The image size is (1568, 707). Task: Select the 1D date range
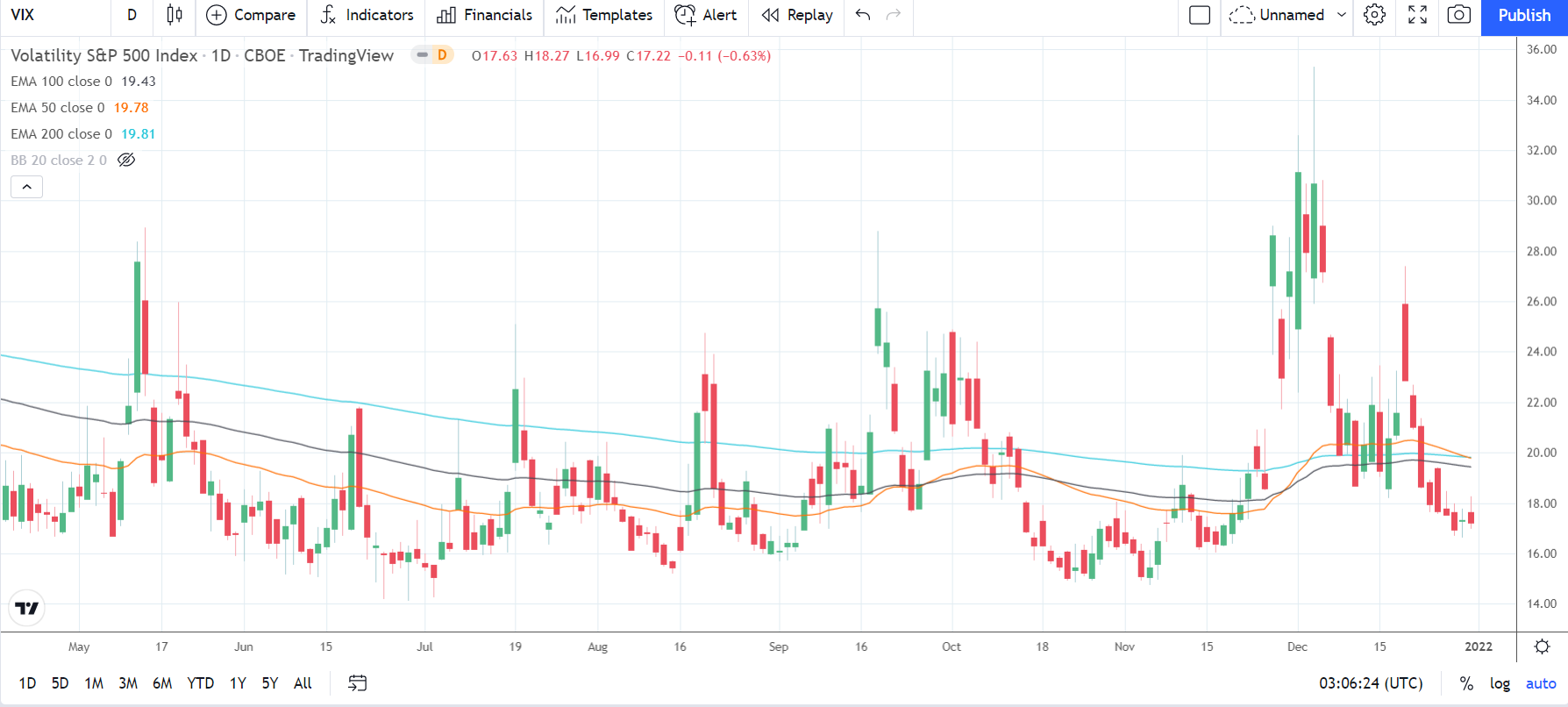point(28,683)
